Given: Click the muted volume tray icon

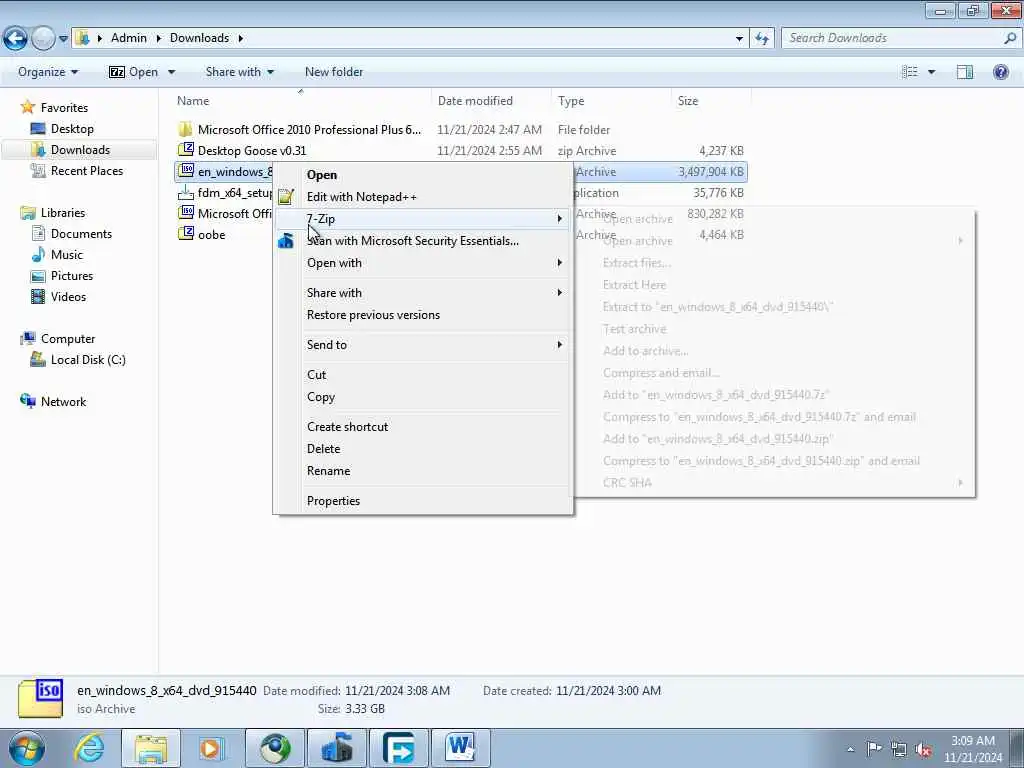Looking at the screenshot, I should (x=923, y=750).
